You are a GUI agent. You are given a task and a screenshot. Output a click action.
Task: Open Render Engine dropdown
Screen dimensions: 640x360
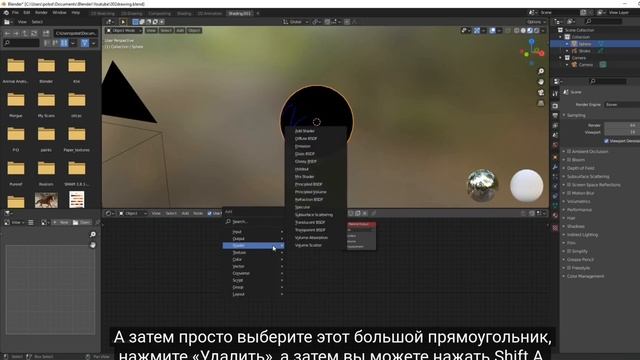point(622,105)
